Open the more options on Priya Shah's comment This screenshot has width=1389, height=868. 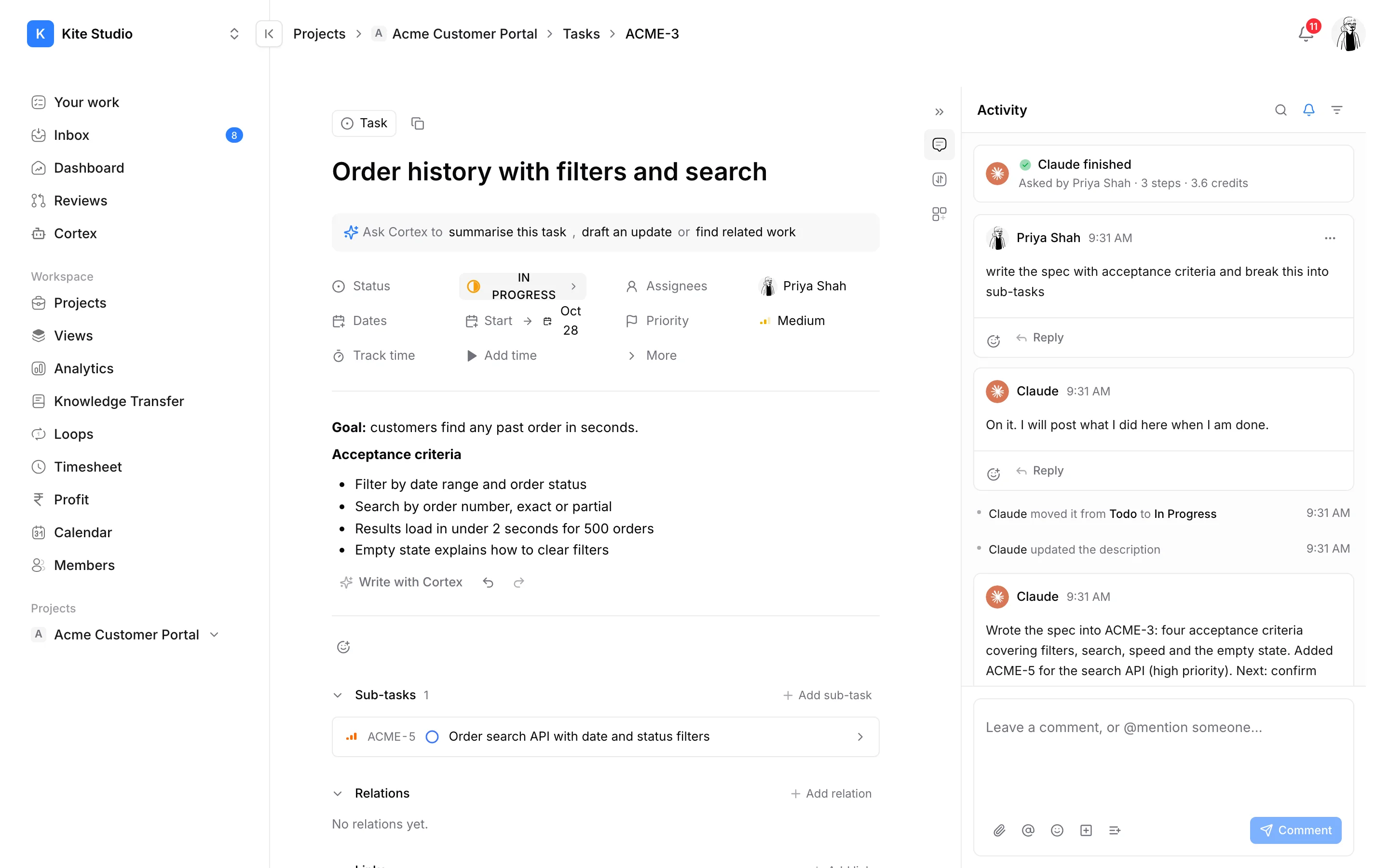[1330, 238]
